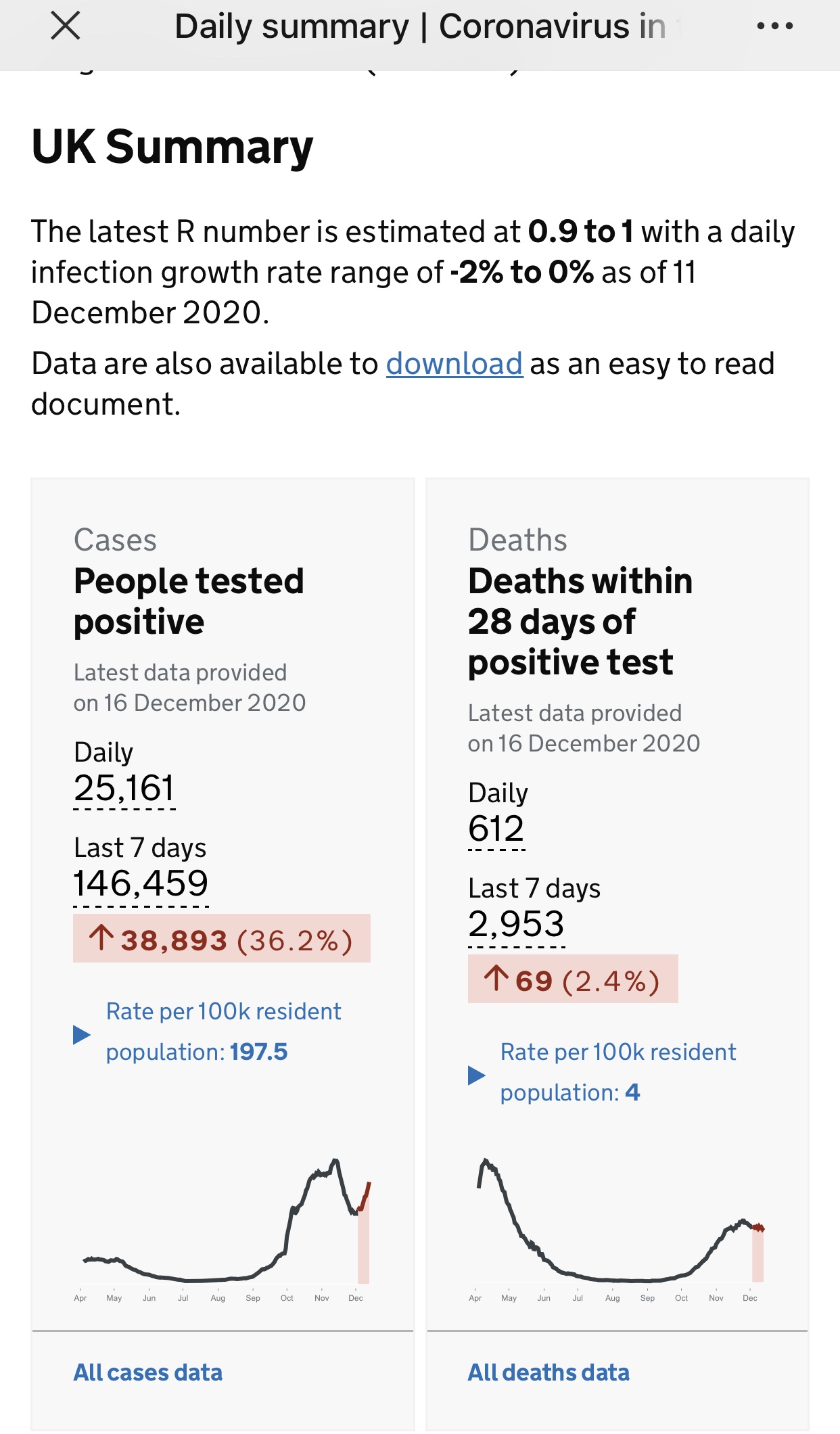Expand cases Rate per 100k resident population
840x1434 pixels.
223,1032
